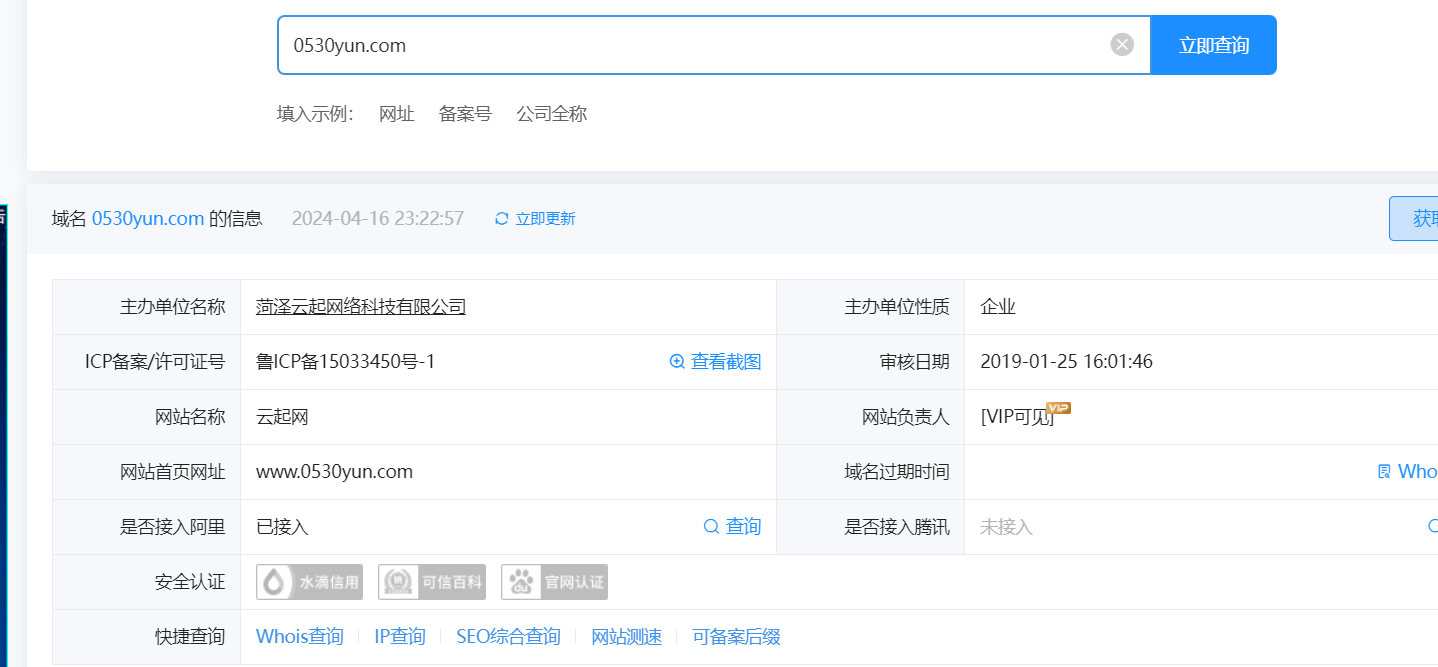Viewport: 1438px width, 667px height.
Task: Click the 审核日期 value 2019-01-25 16:01:46
Action: point(1066,362)
